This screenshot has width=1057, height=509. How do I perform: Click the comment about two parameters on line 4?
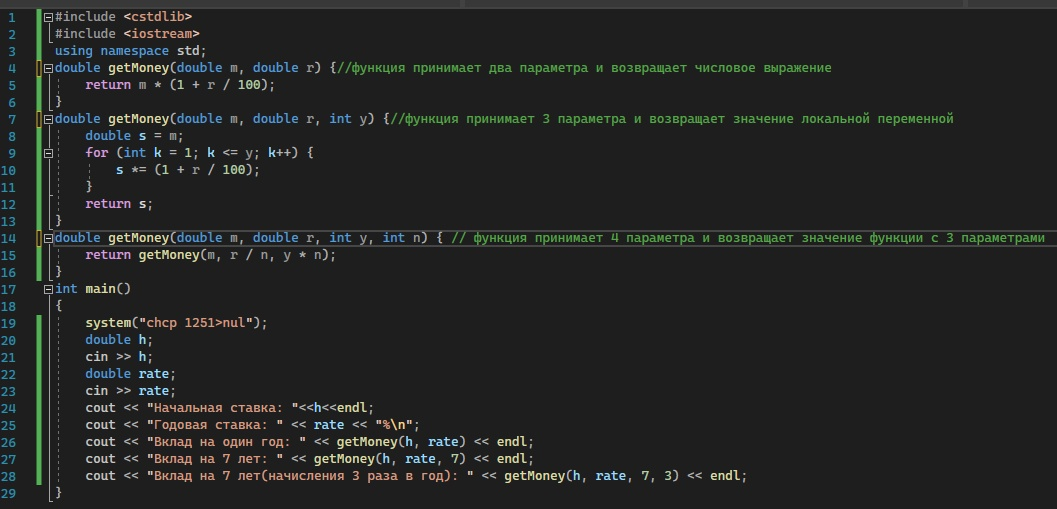584,68
